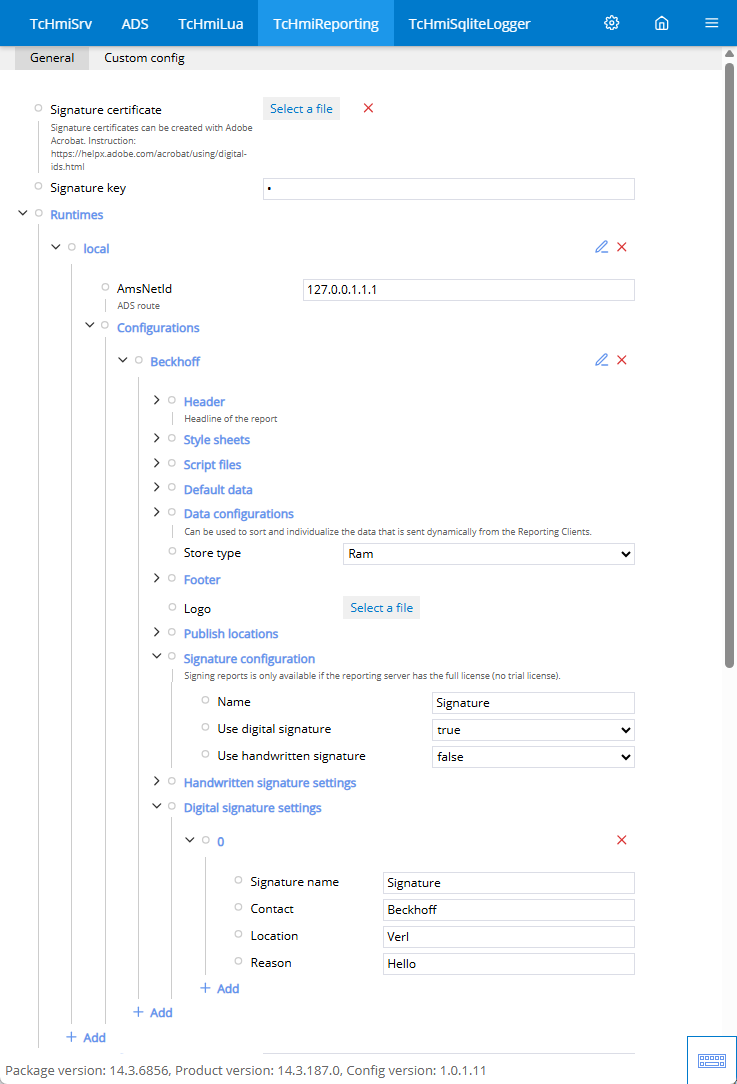Expand the Header section

[157, 401]
